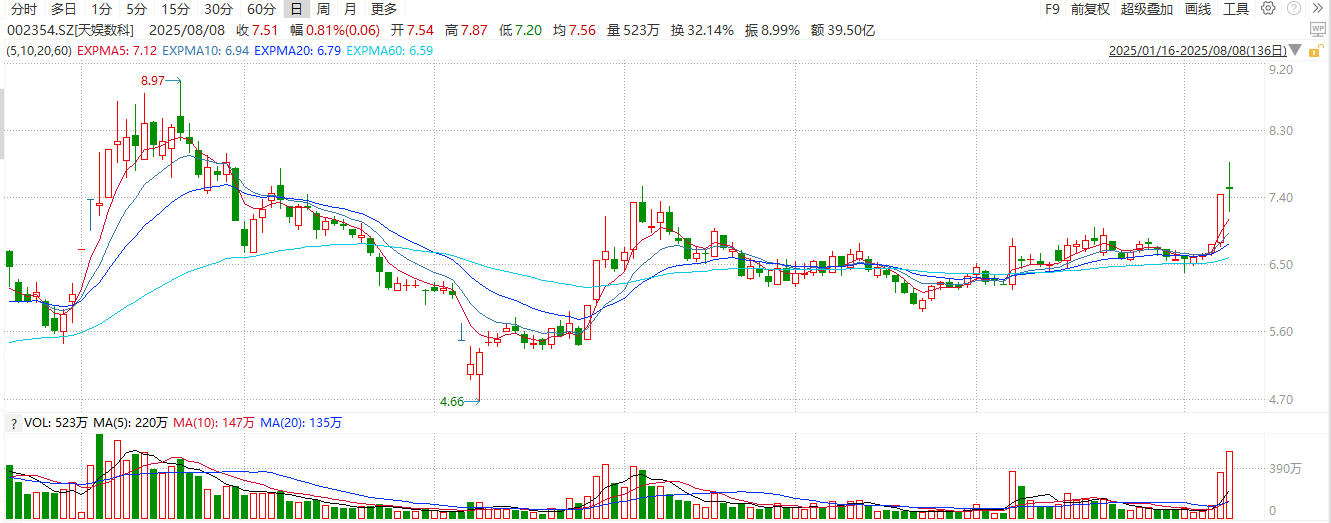Select the 30分 period tab

[x=217, y=9]
